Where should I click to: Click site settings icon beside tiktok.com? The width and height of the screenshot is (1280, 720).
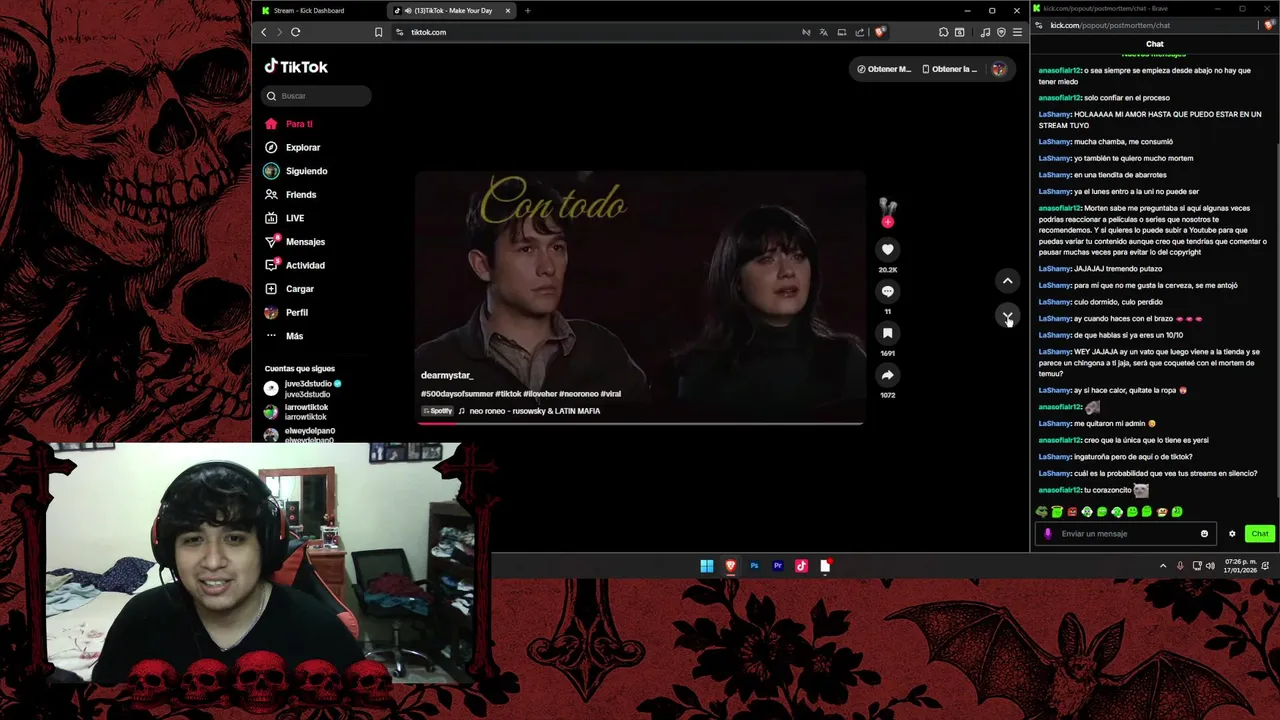pos(400,32)
